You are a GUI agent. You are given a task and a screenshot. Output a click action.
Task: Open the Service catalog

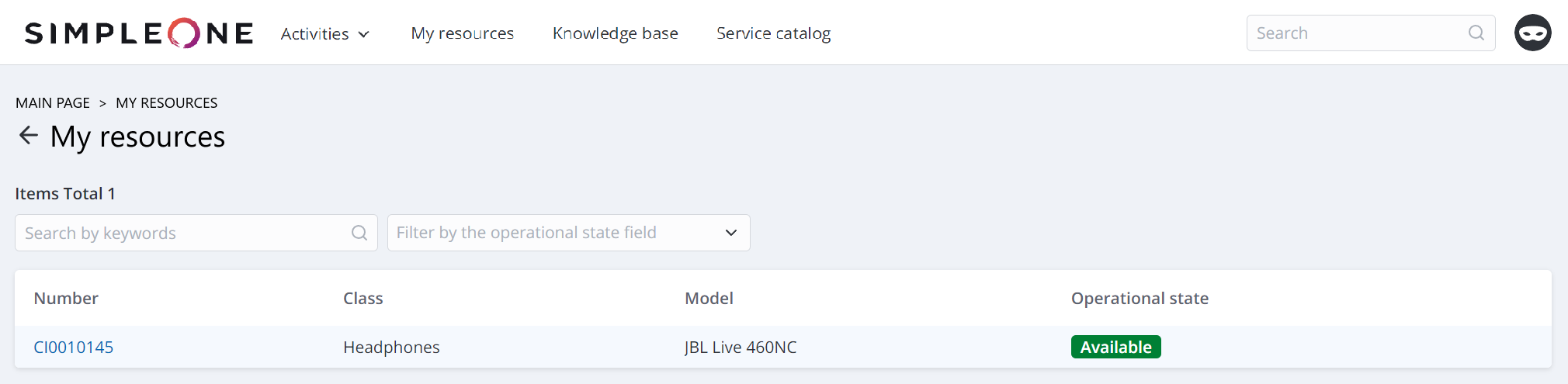(773, 33)
